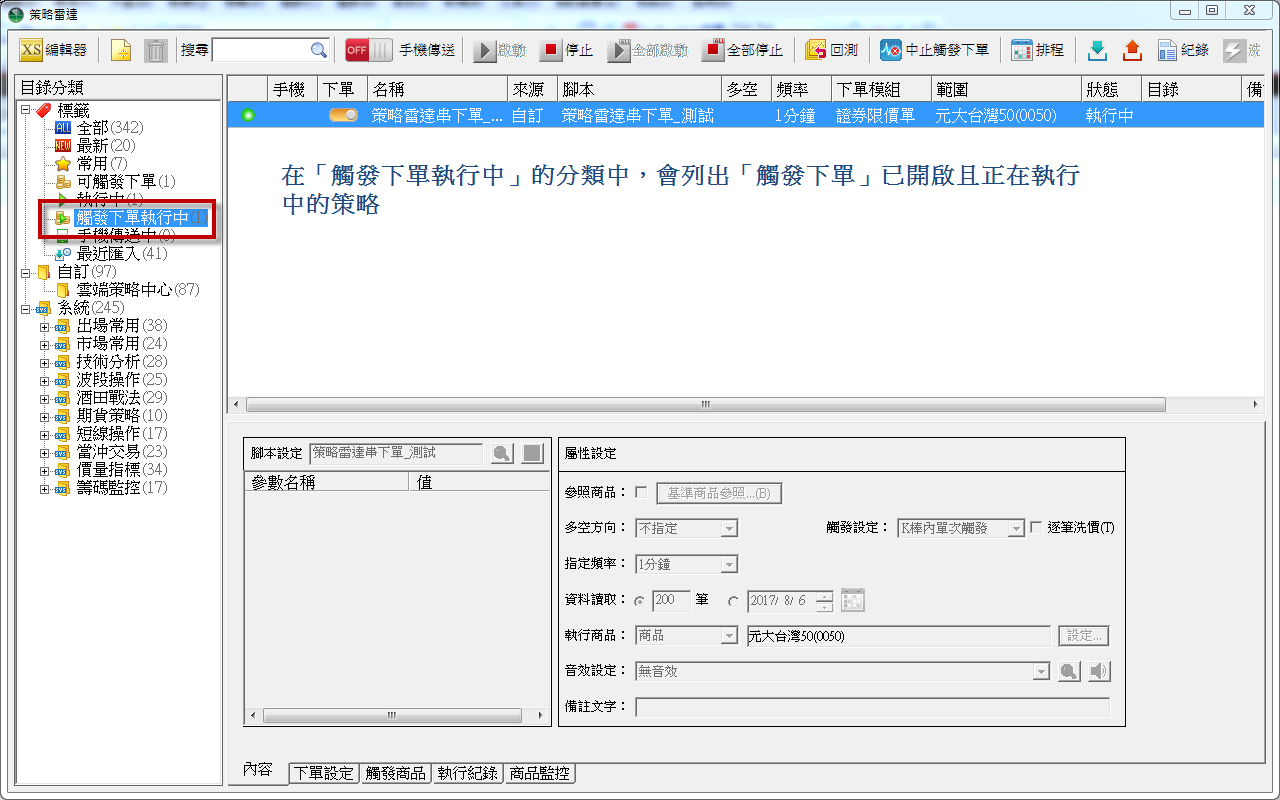Check the 逐筆洗價 checkbox
Viewport: 1280px width, 800px height.
[1036, 527]
